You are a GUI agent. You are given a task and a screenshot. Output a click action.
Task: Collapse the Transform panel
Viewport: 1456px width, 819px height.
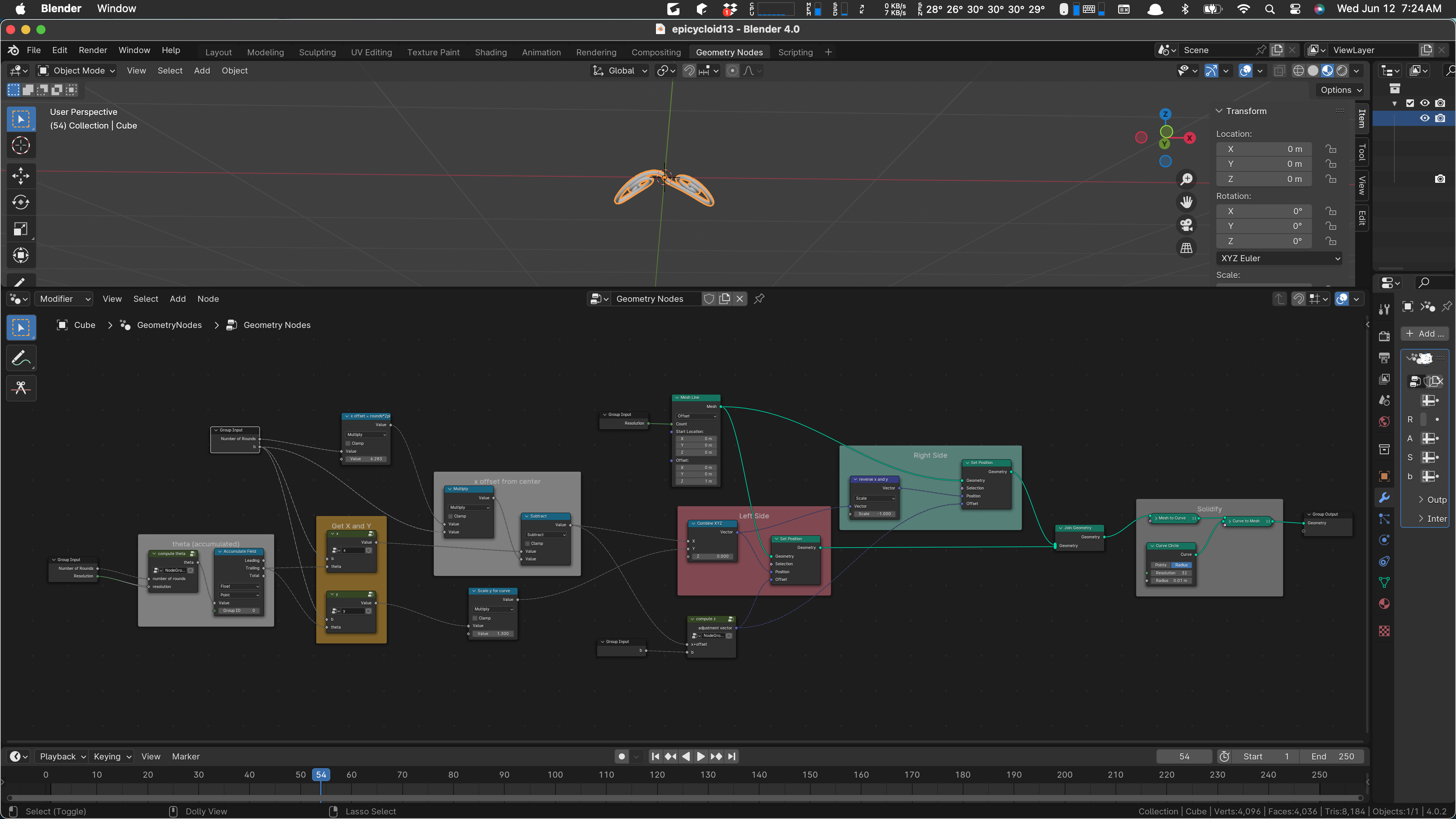tap(1219, 111)
